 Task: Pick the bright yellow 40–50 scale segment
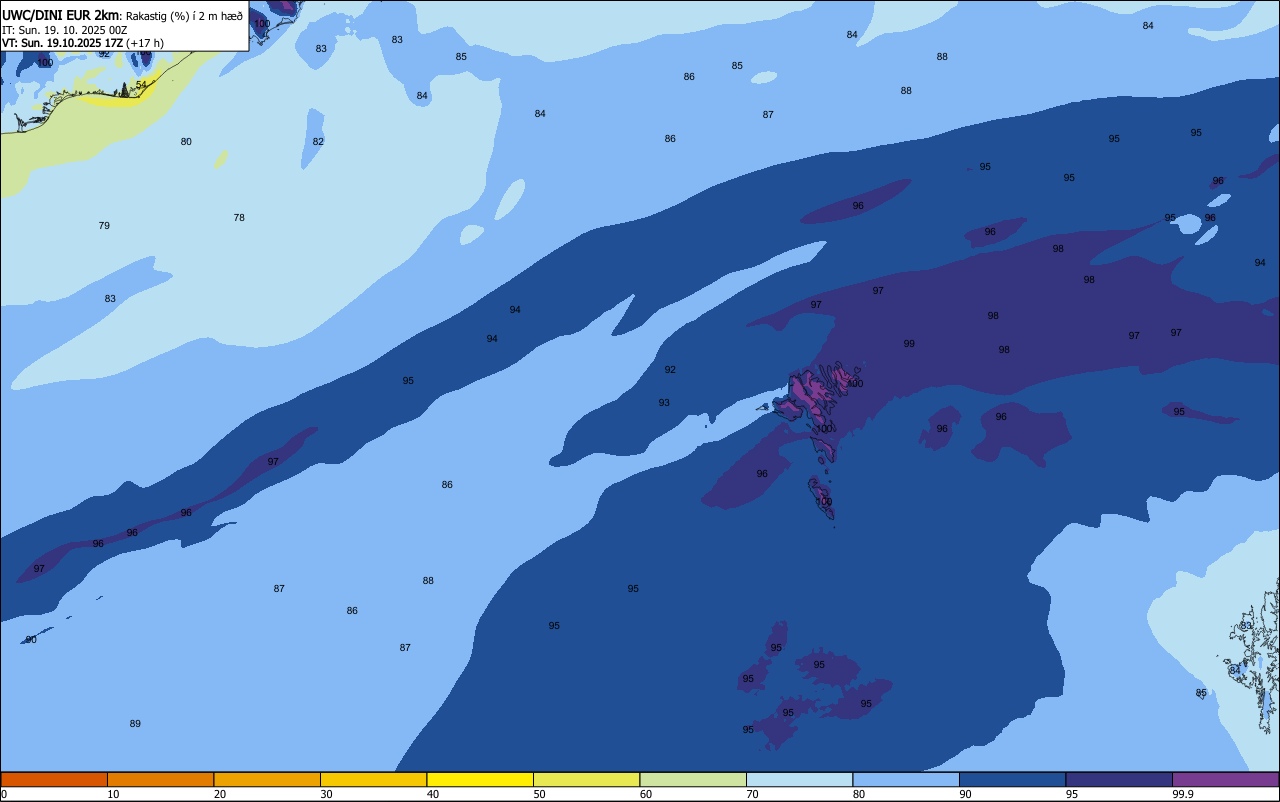point(480,779)
